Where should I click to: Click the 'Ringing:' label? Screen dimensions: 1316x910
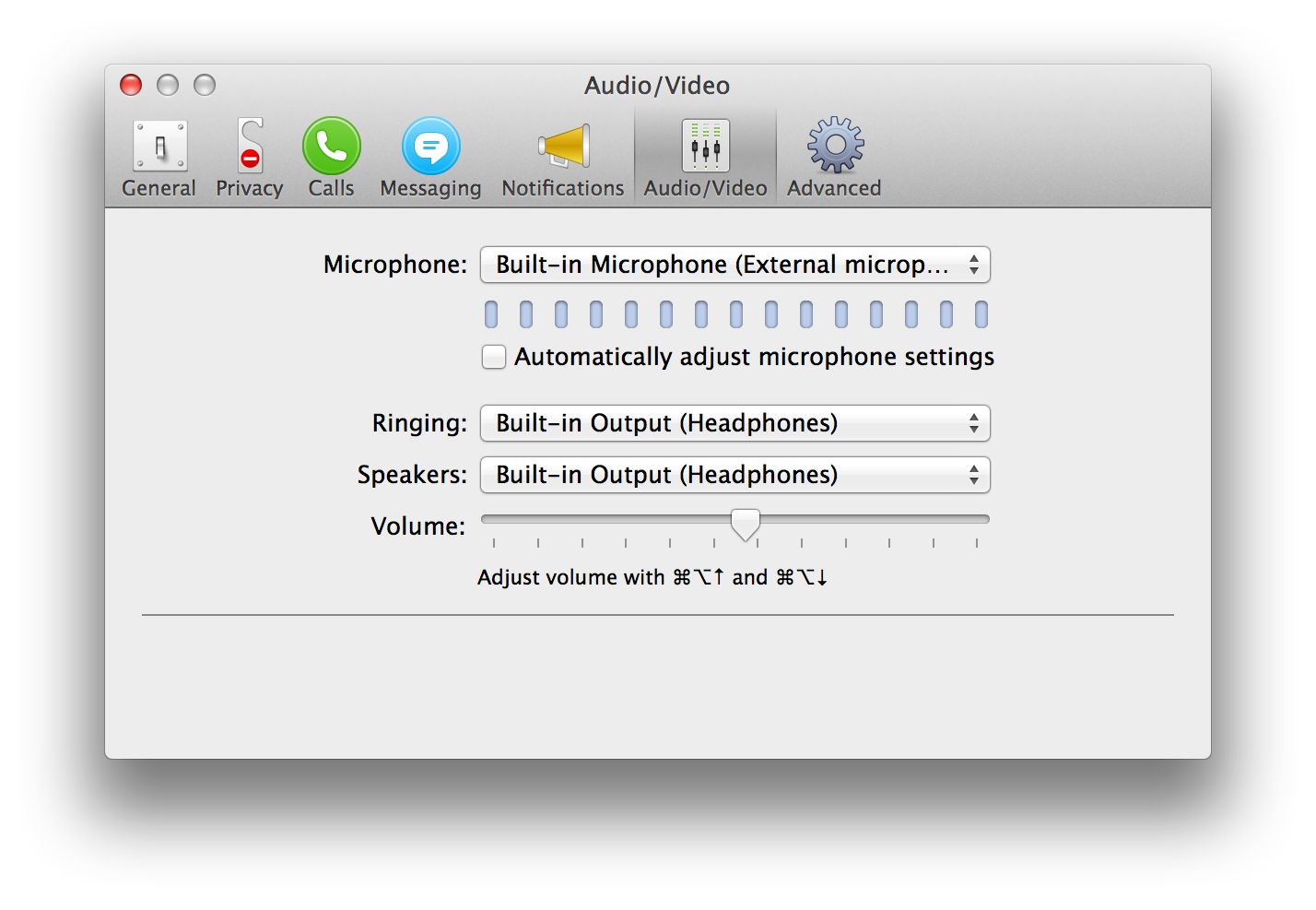[x=419, y=423]
